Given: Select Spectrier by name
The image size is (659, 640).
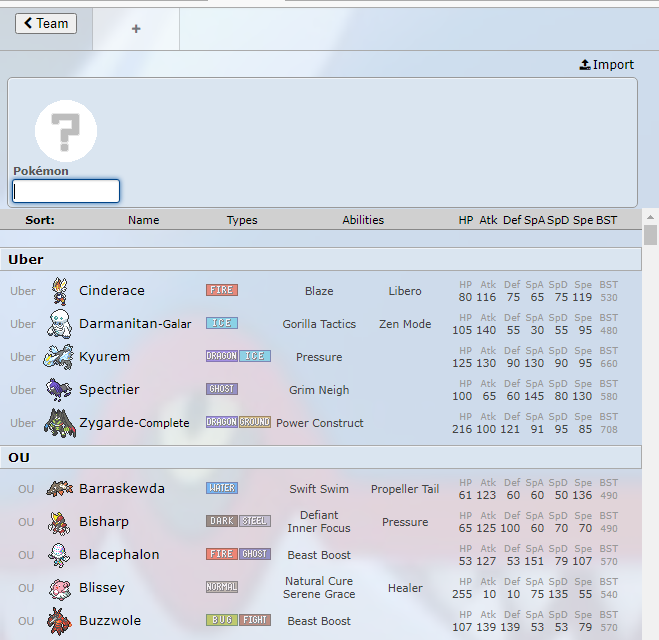Looking at the screenshot, I should [x=109, y=390].
